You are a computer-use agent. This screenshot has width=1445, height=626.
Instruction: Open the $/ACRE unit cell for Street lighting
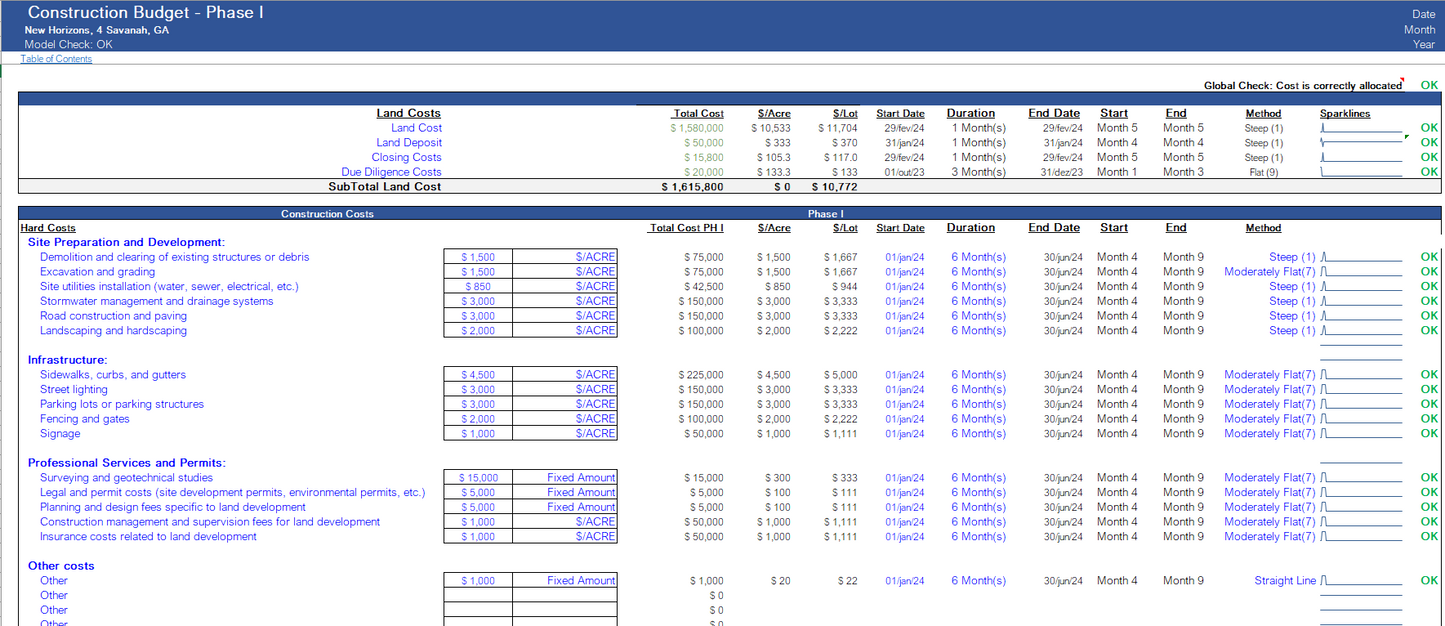tap(565, 390)
